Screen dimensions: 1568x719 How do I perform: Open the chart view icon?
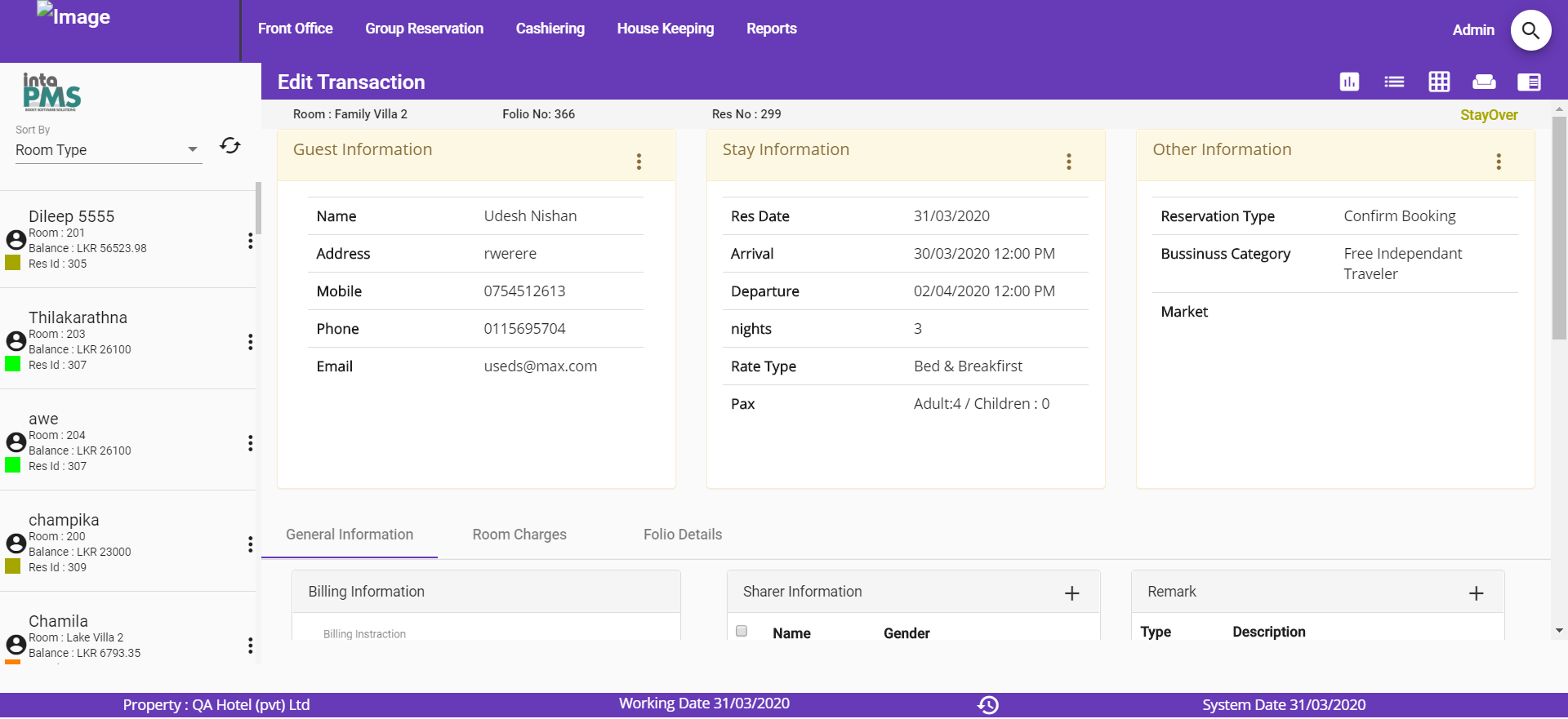tap(1349, 82)
